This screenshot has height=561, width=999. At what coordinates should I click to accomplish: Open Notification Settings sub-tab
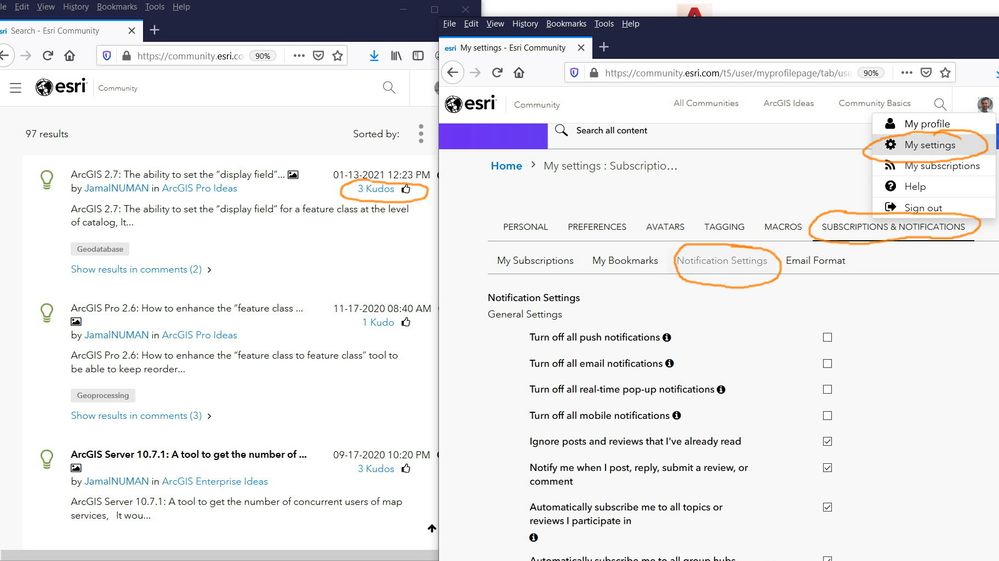pos(722,260)
